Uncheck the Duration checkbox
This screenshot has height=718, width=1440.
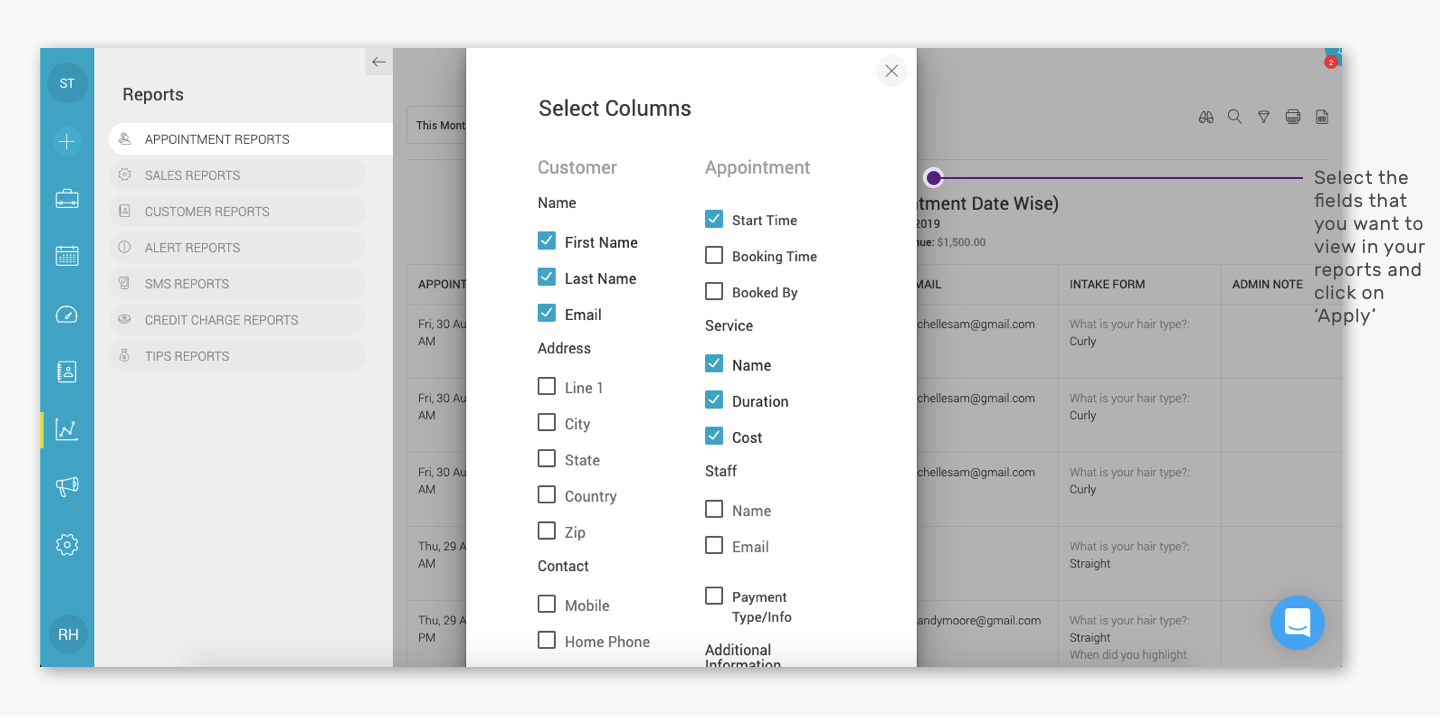pos(714,400)
